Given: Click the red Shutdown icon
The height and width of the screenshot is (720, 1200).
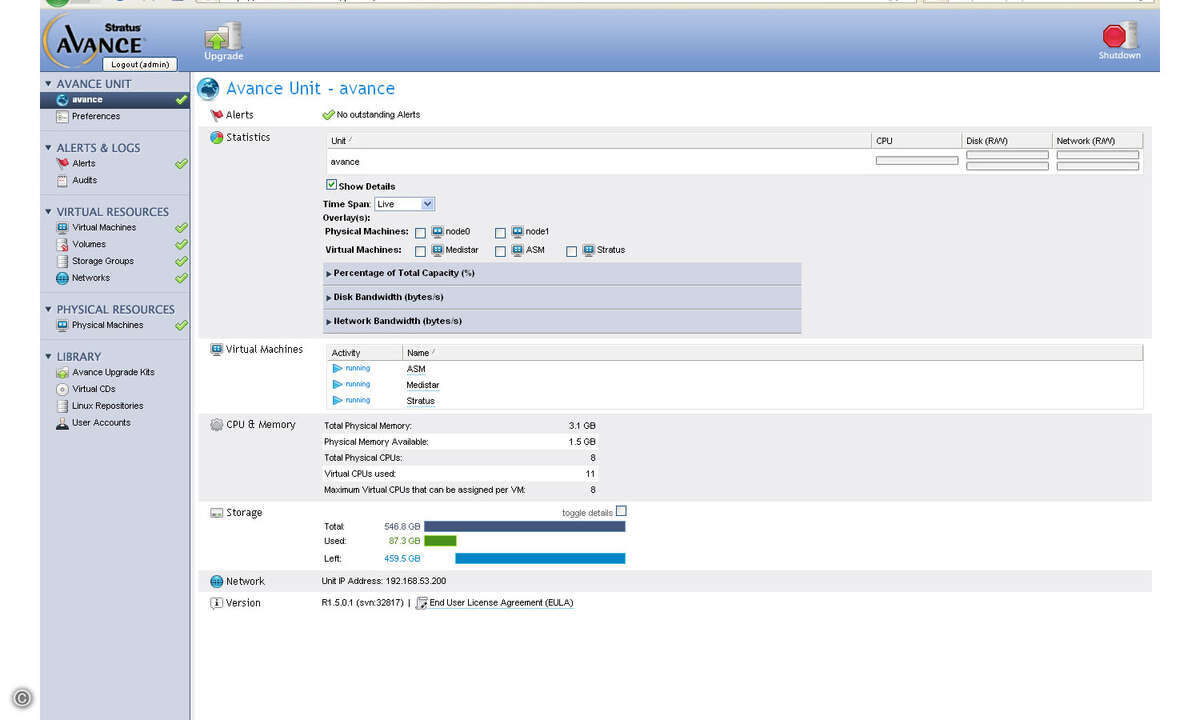Looking at the screenshot, I should (1119, 38).
